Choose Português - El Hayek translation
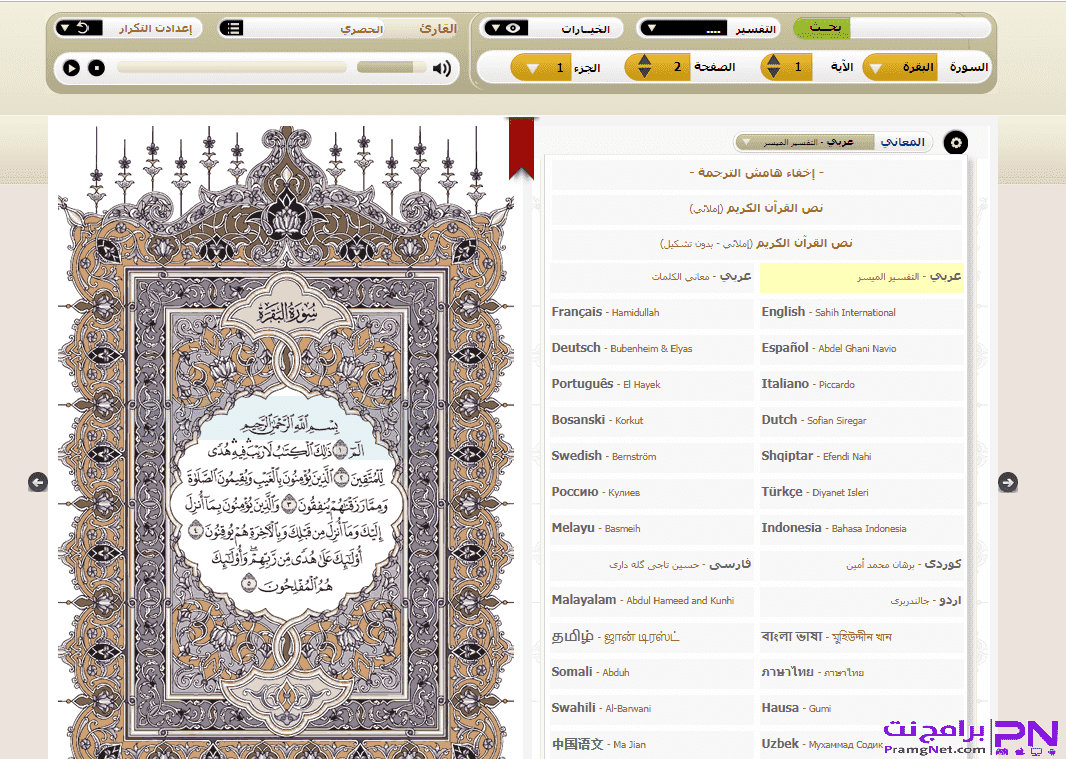 (651, 385)
